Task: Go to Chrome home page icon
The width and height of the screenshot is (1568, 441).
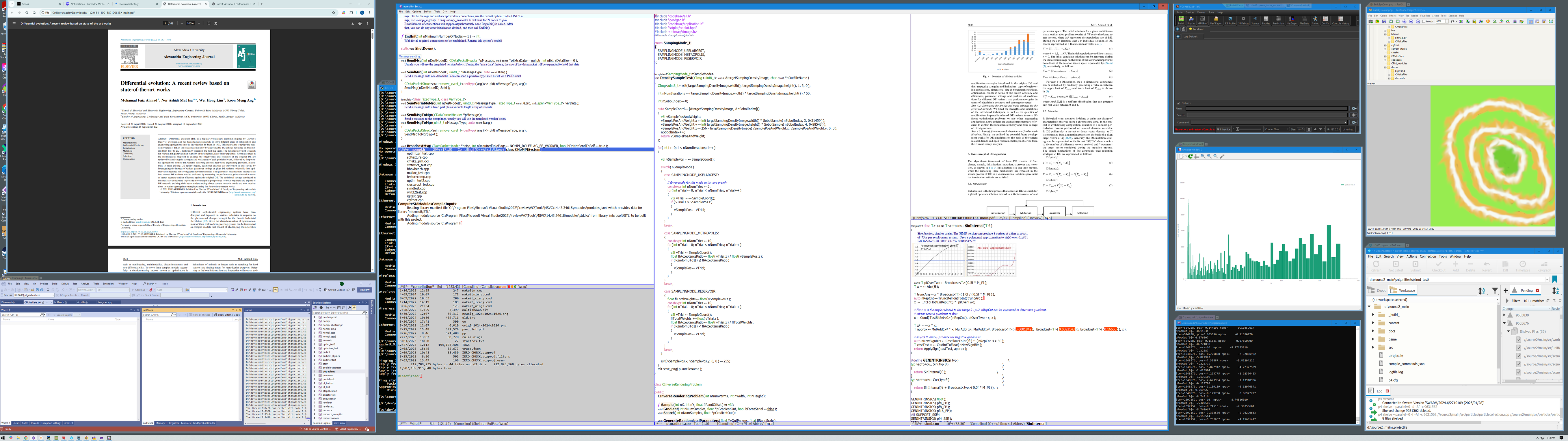Action: pyautogui.click(x=34, y=13)
